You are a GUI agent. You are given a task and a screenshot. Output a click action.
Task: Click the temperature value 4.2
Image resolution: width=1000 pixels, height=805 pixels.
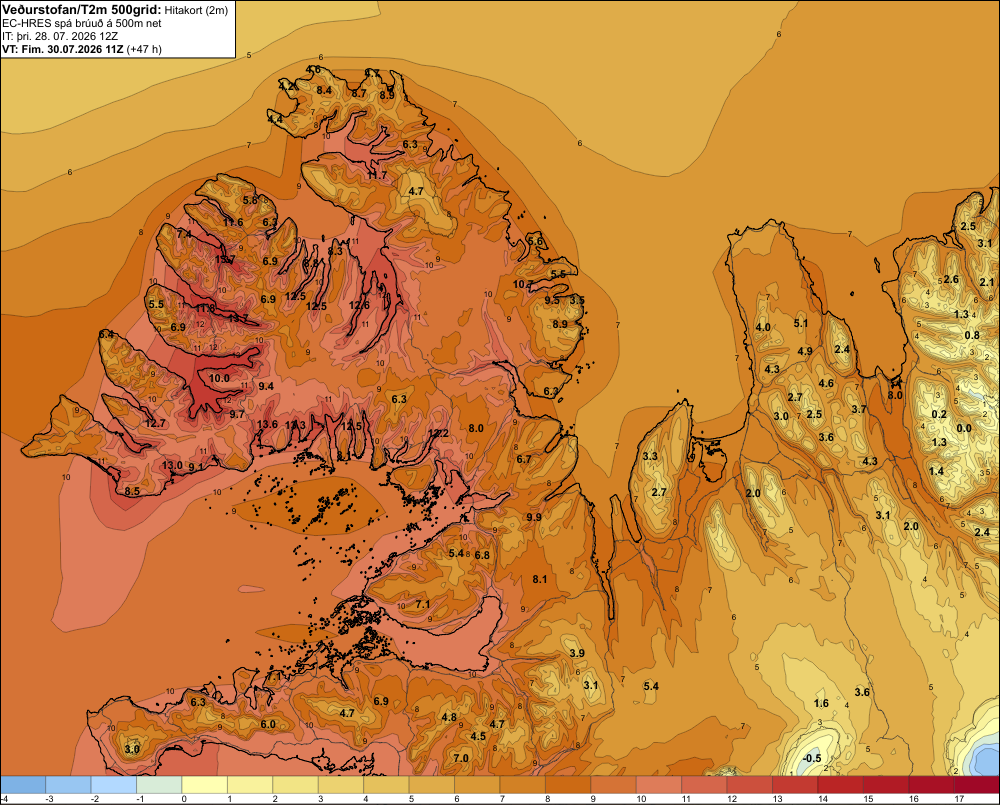pos(288,86)
